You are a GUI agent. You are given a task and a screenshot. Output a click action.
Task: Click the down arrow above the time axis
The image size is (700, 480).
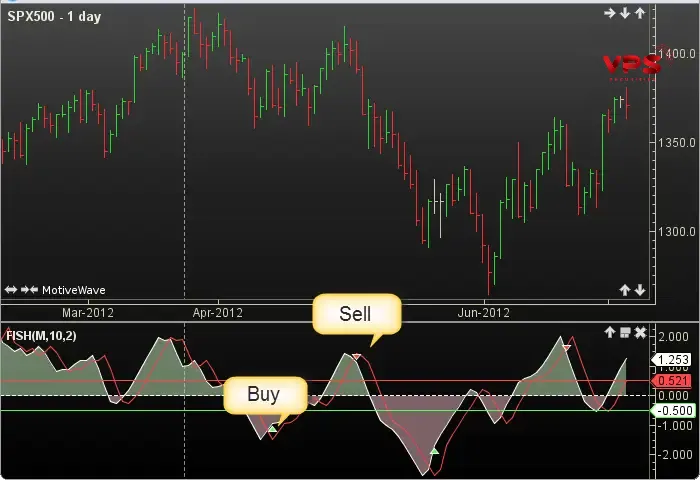tap(640, 290)
